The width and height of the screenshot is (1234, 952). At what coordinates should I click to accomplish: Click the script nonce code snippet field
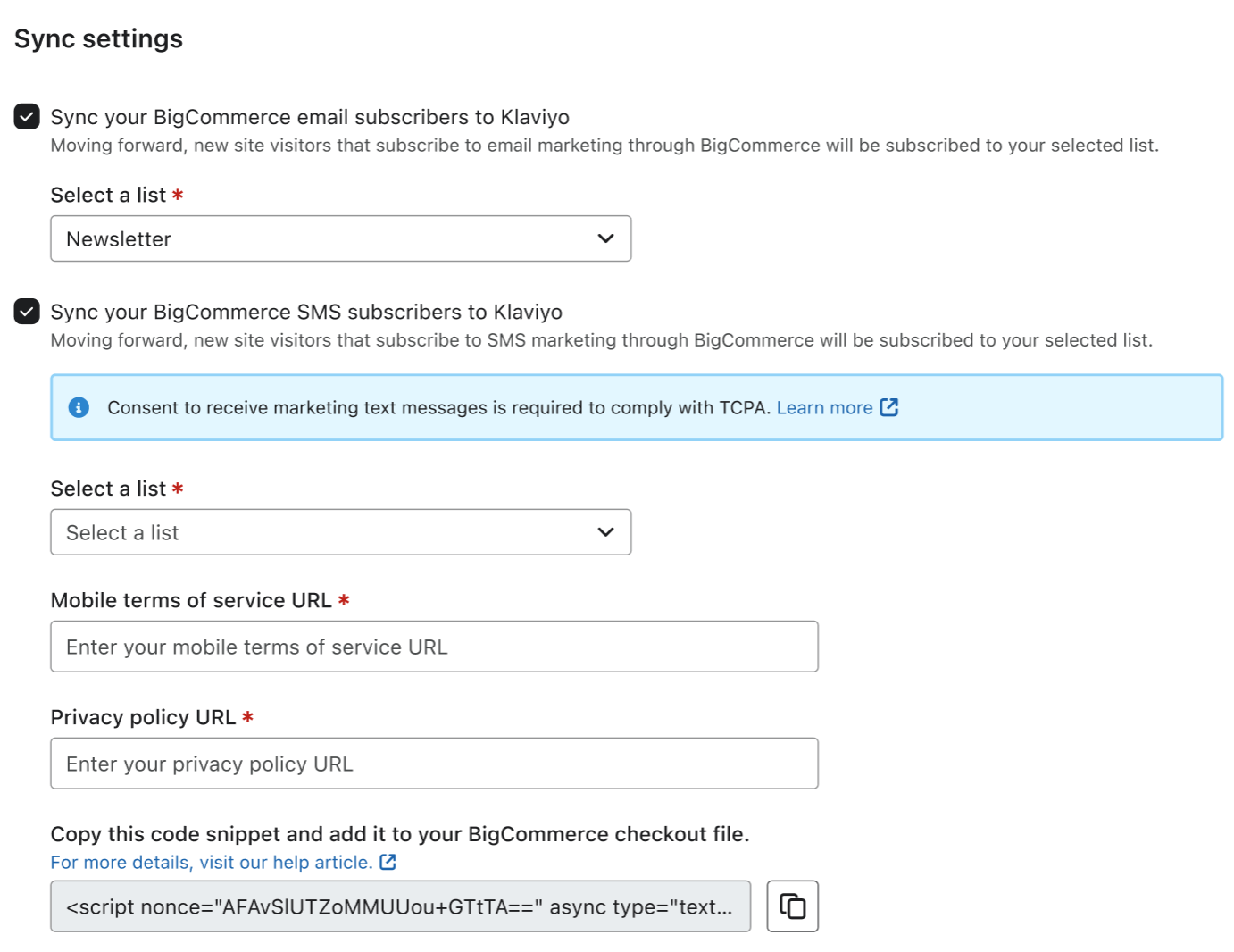(x=399, y=906)
